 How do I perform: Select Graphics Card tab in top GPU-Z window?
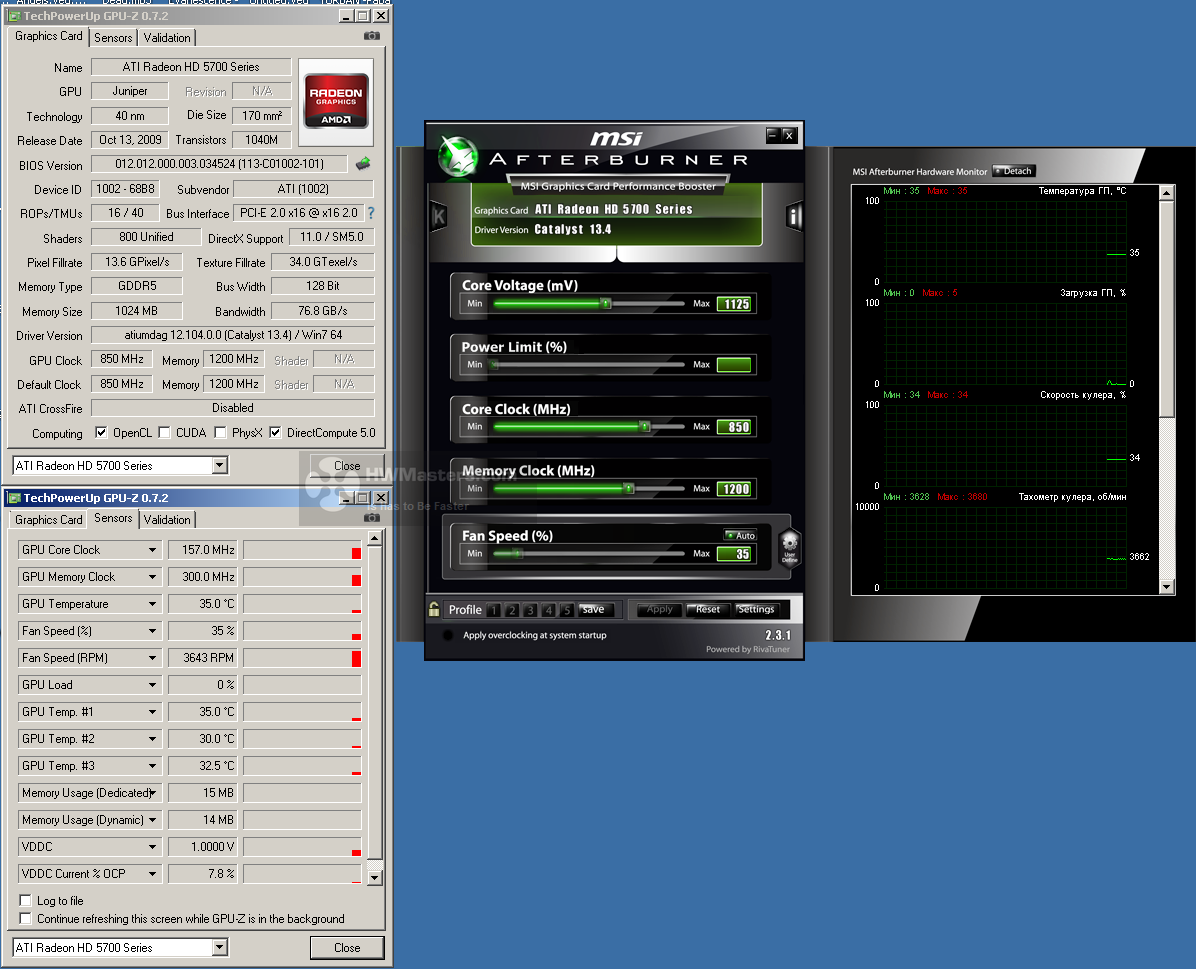tap(49, 36)
